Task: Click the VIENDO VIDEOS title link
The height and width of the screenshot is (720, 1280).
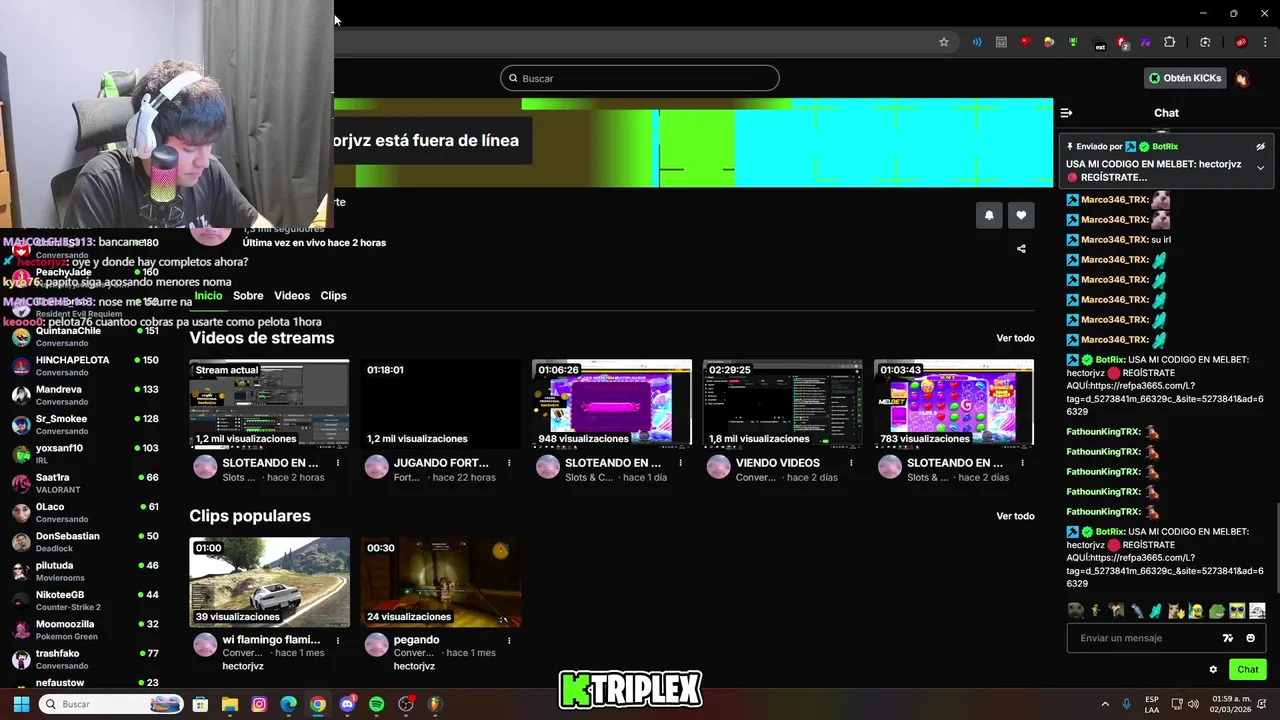Action: 777,463
